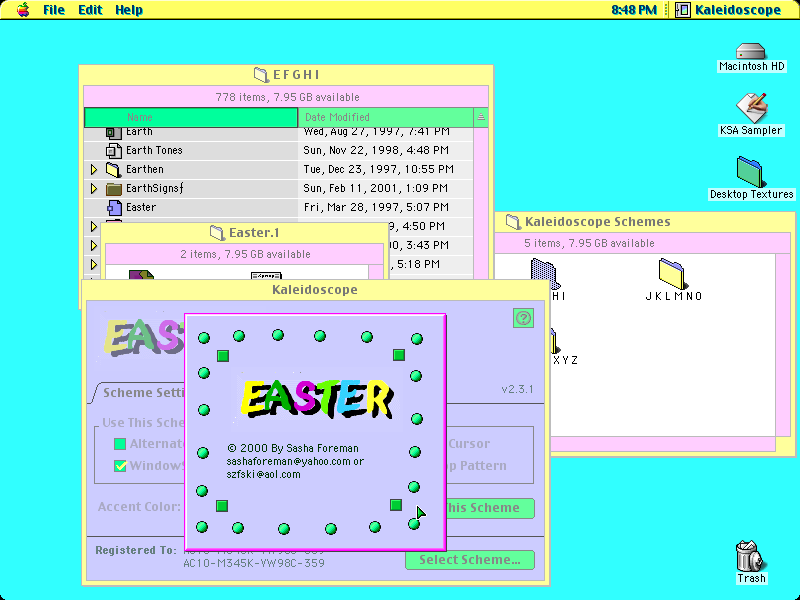Click the 8:48 PM menu bar clock

tap(634, 10)
